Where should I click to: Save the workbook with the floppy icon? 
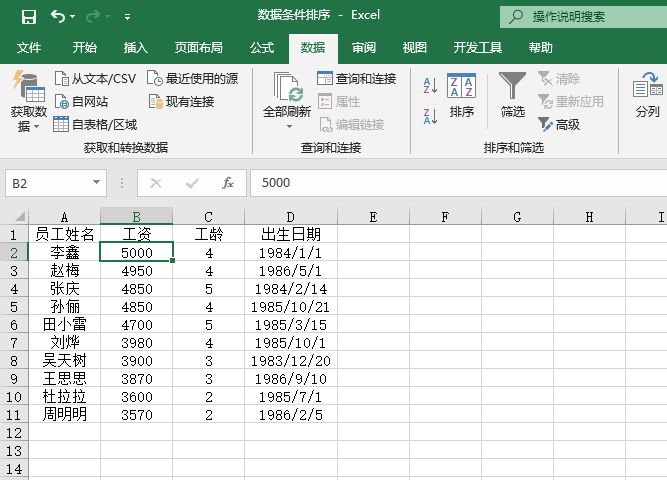[29, 17]
